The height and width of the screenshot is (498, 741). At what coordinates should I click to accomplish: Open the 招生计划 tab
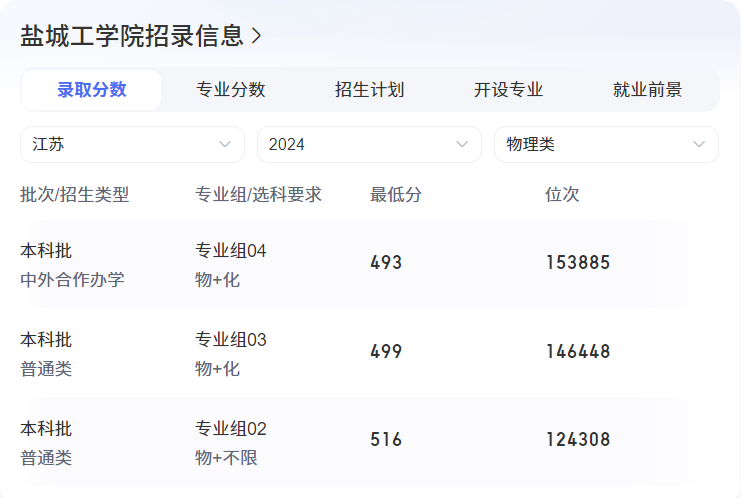[370, 90]
